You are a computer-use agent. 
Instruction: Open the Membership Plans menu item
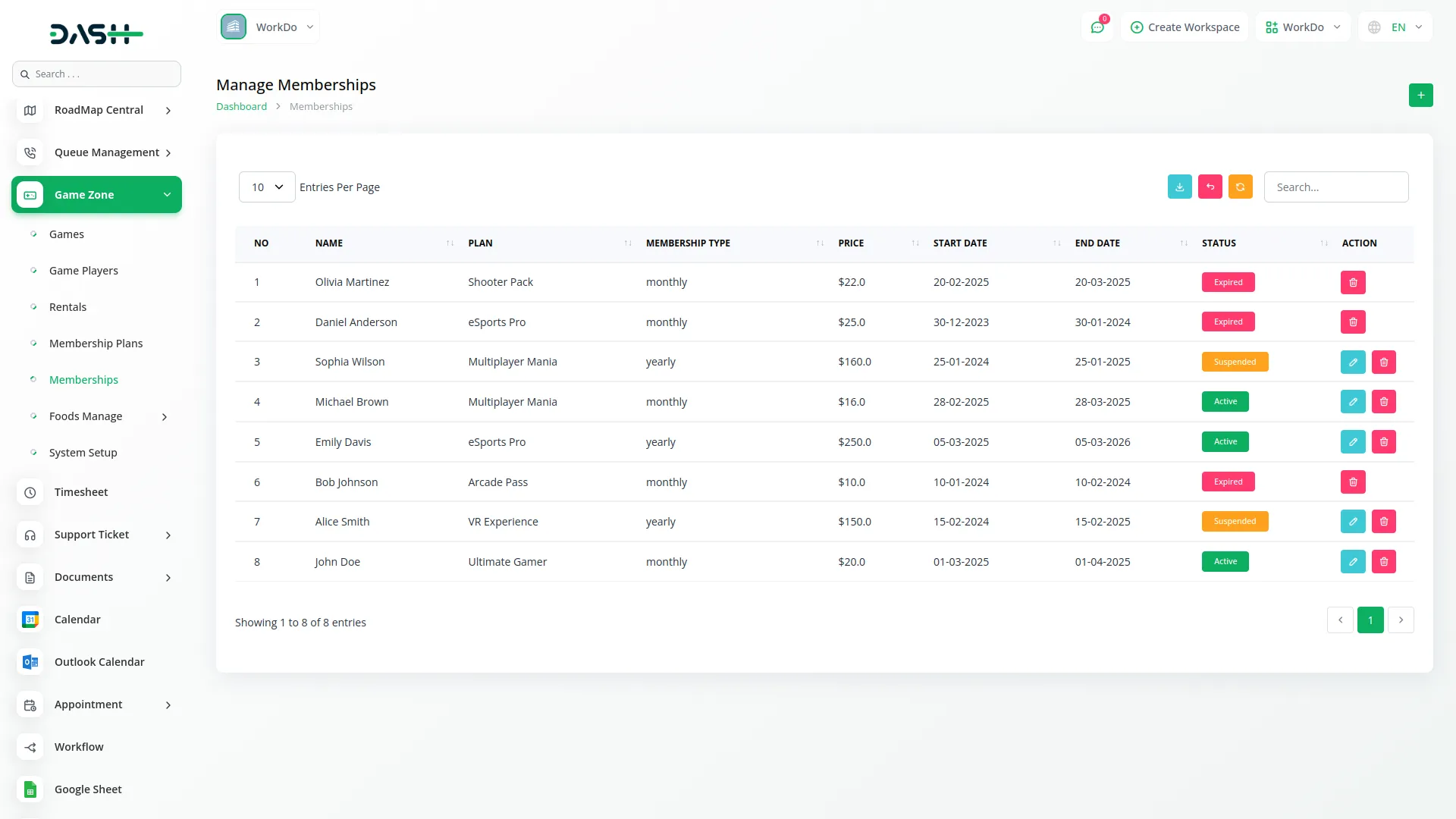point(96,344)
